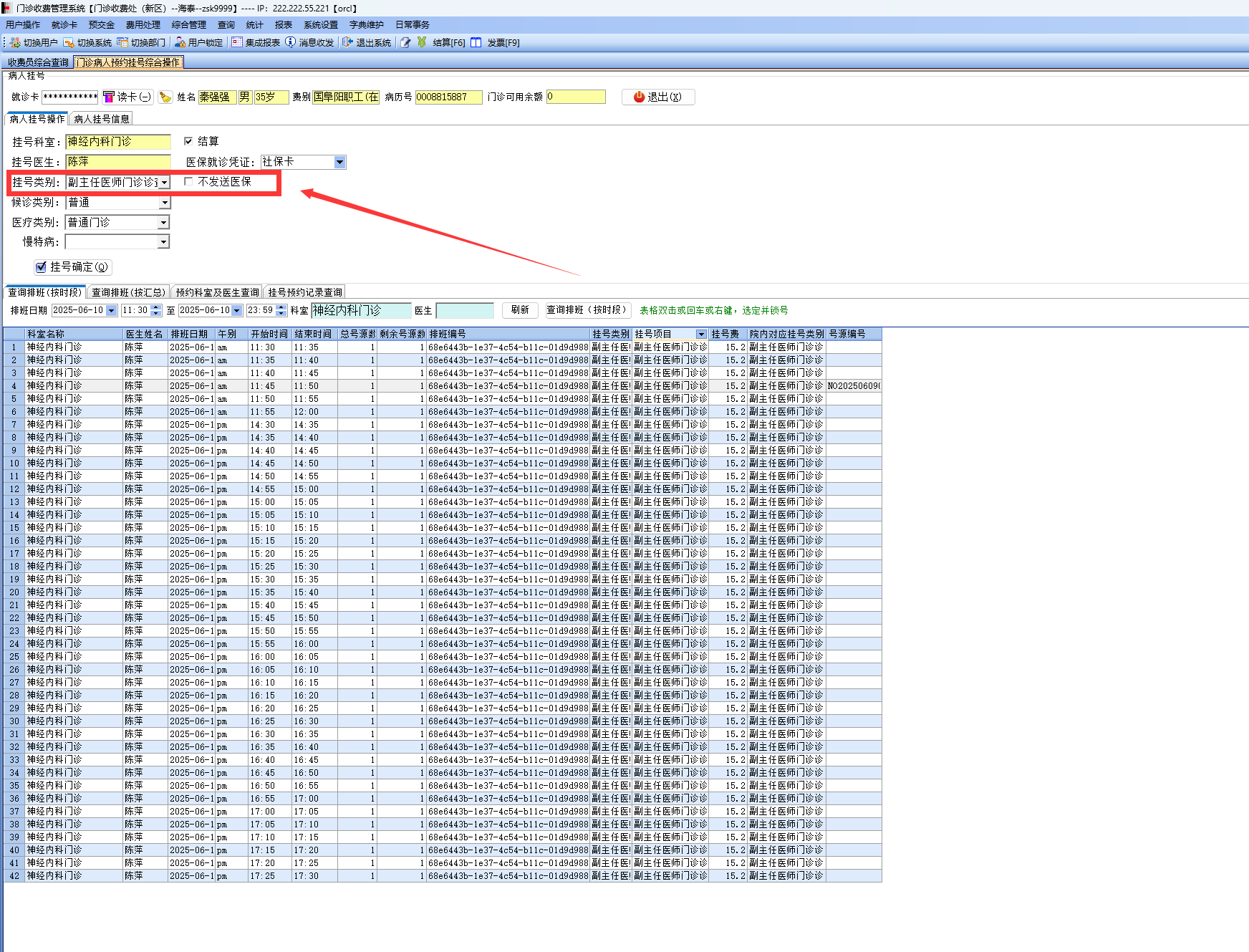Click the 发票[F9] invoice icon

[x=476, y=43]
